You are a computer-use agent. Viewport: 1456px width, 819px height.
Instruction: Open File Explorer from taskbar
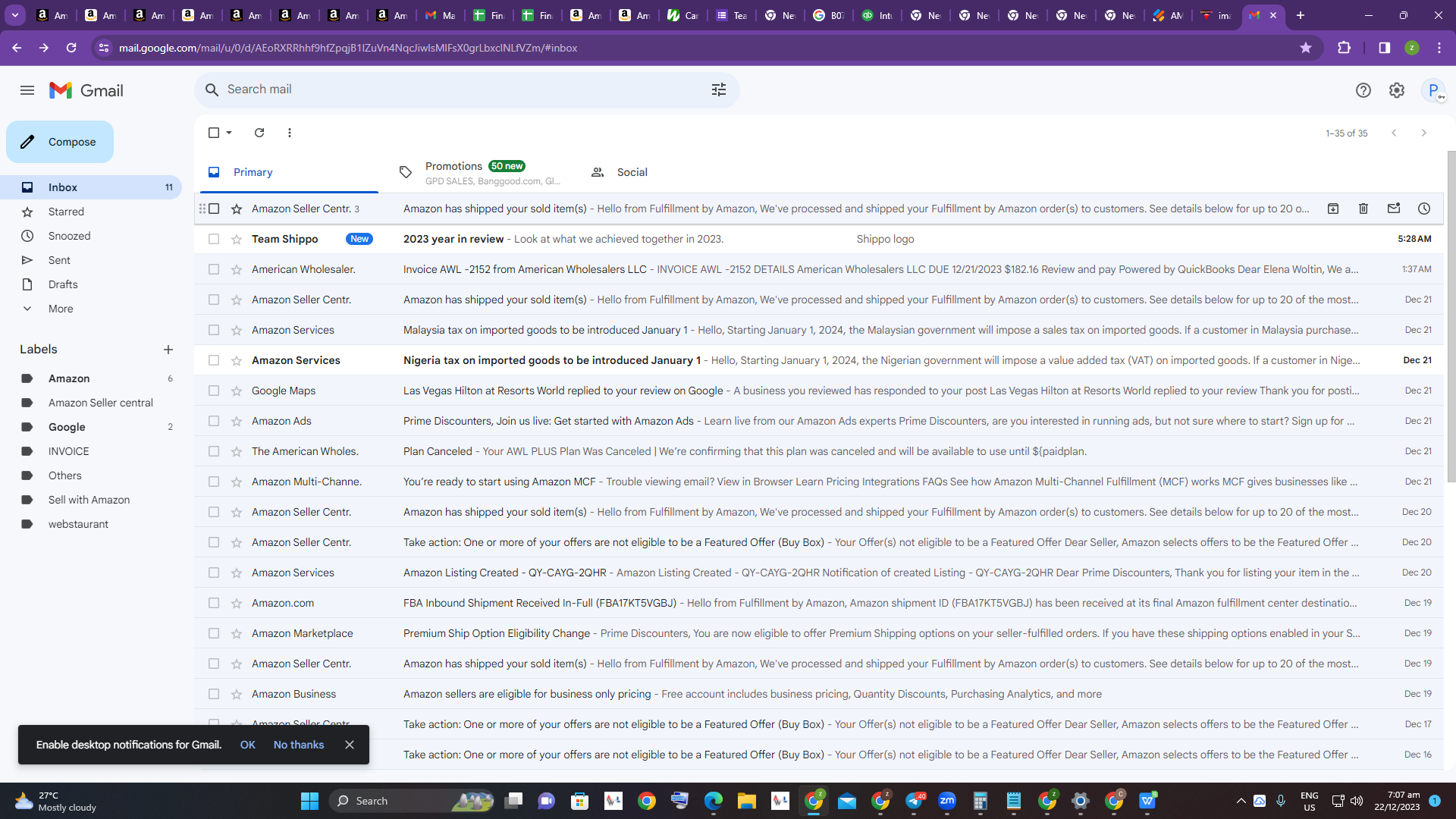coord(747,801)
